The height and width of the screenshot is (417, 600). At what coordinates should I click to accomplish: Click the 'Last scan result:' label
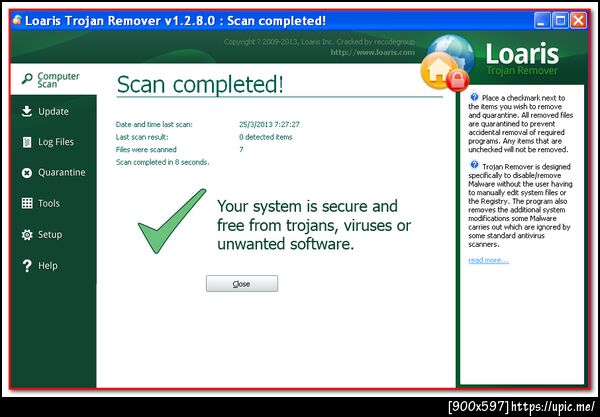[x=142, y=137]
